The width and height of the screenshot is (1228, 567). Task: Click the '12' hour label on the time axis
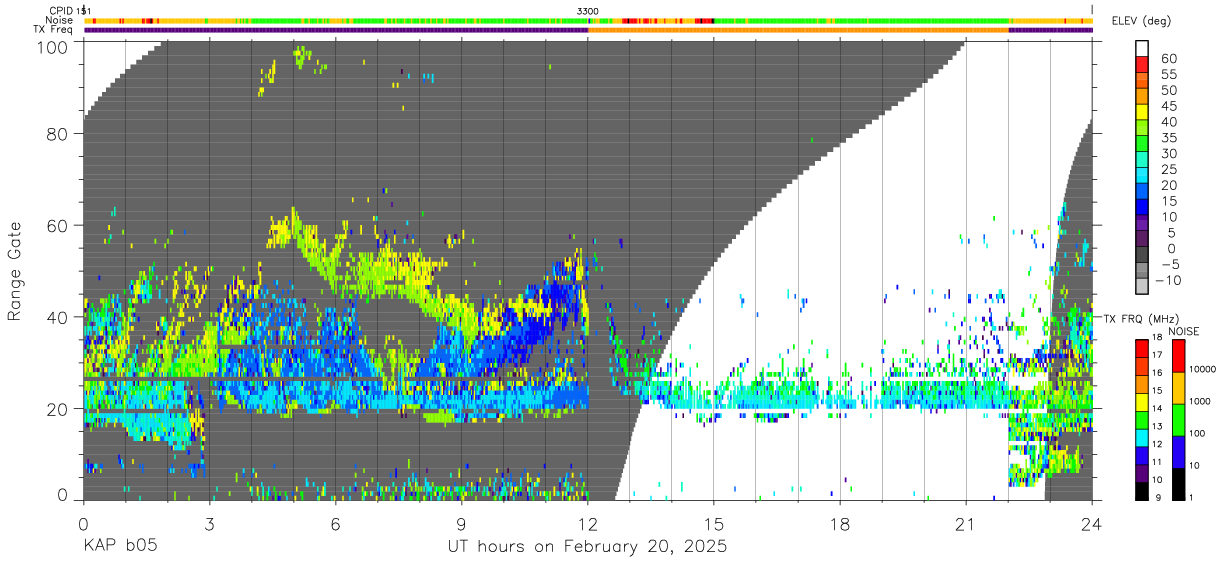[588, 523]
